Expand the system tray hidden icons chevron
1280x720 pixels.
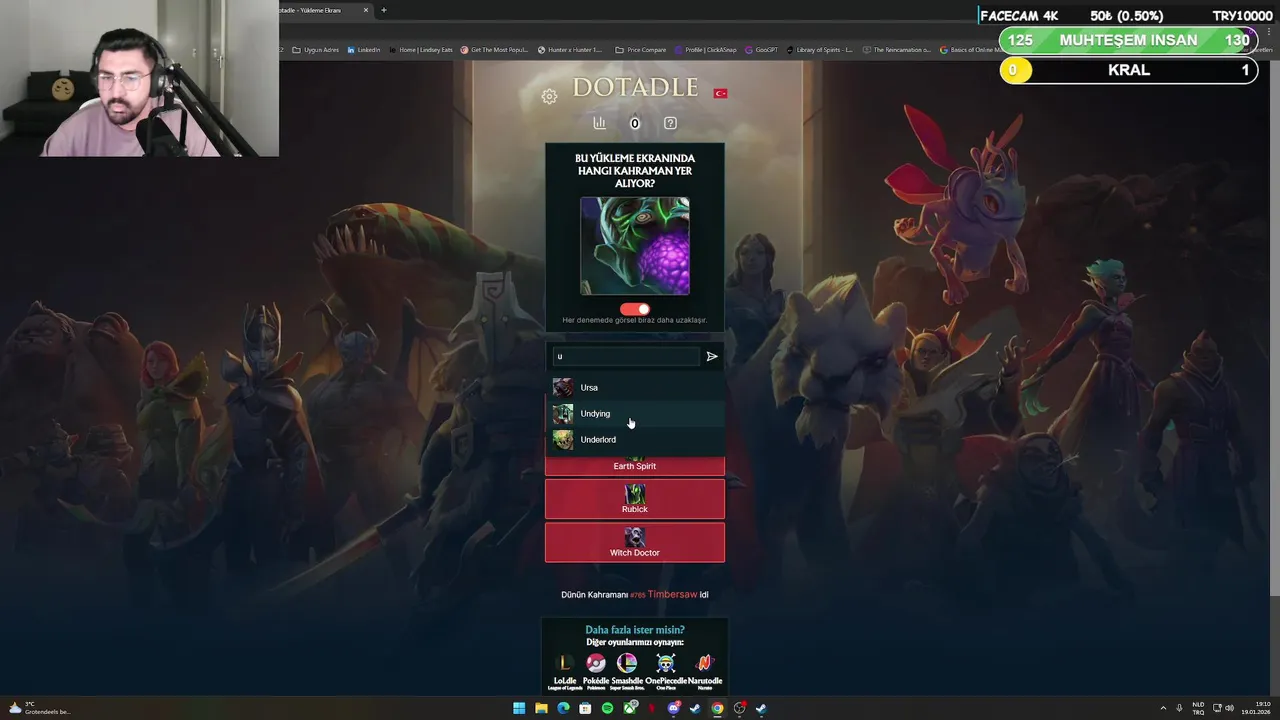point(1162,708)
